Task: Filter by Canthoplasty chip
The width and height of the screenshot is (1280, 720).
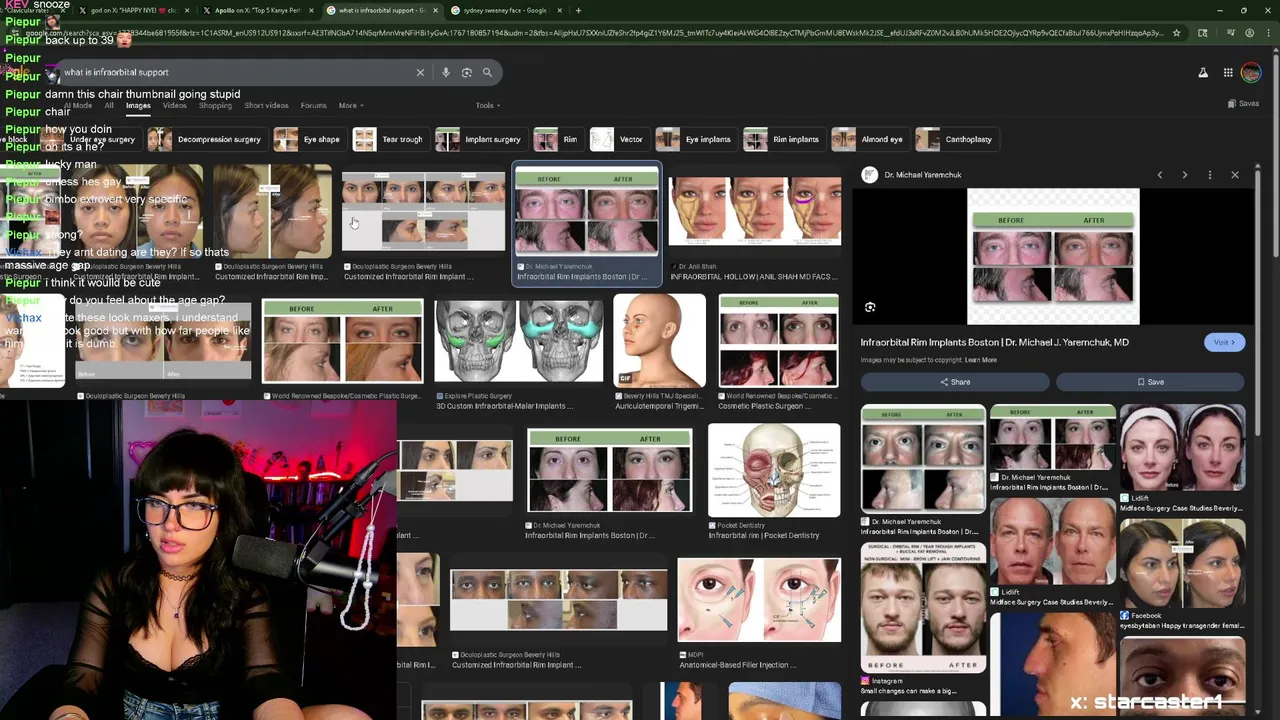Action: point(956,139)
